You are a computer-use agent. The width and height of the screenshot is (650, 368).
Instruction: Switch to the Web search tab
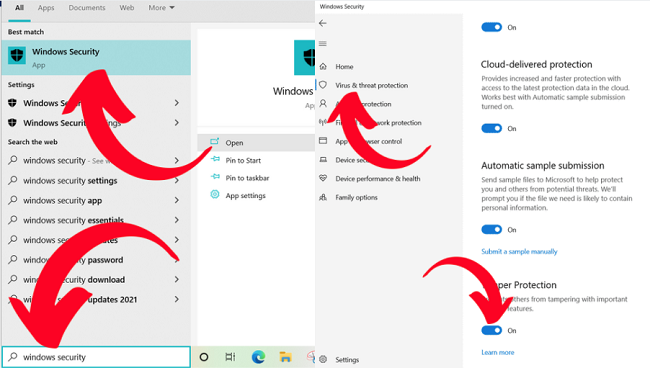tap(127, 8)
